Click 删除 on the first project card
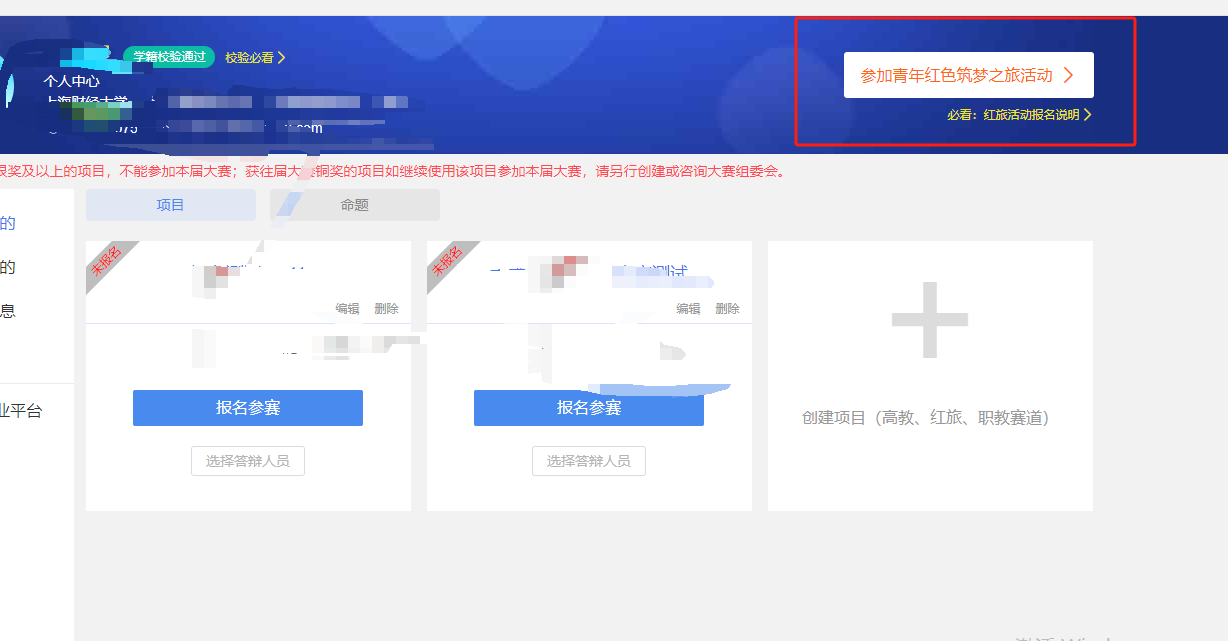Viewport: 1228px width, 641px height. pyautogui.click(x=386, y=309)
